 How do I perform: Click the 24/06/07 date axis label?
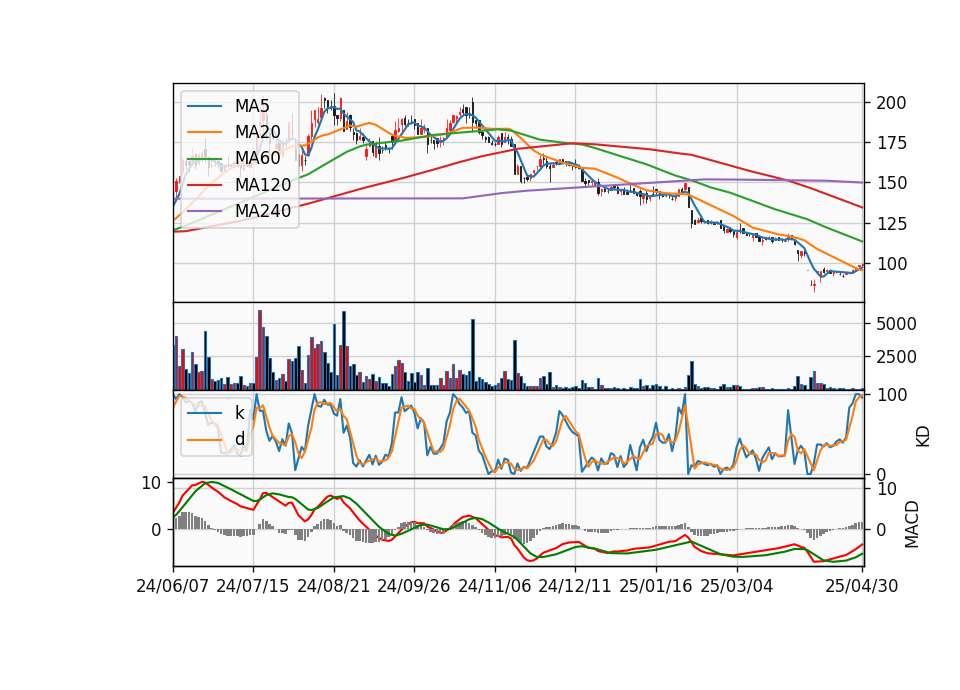(x=173, y=586)
